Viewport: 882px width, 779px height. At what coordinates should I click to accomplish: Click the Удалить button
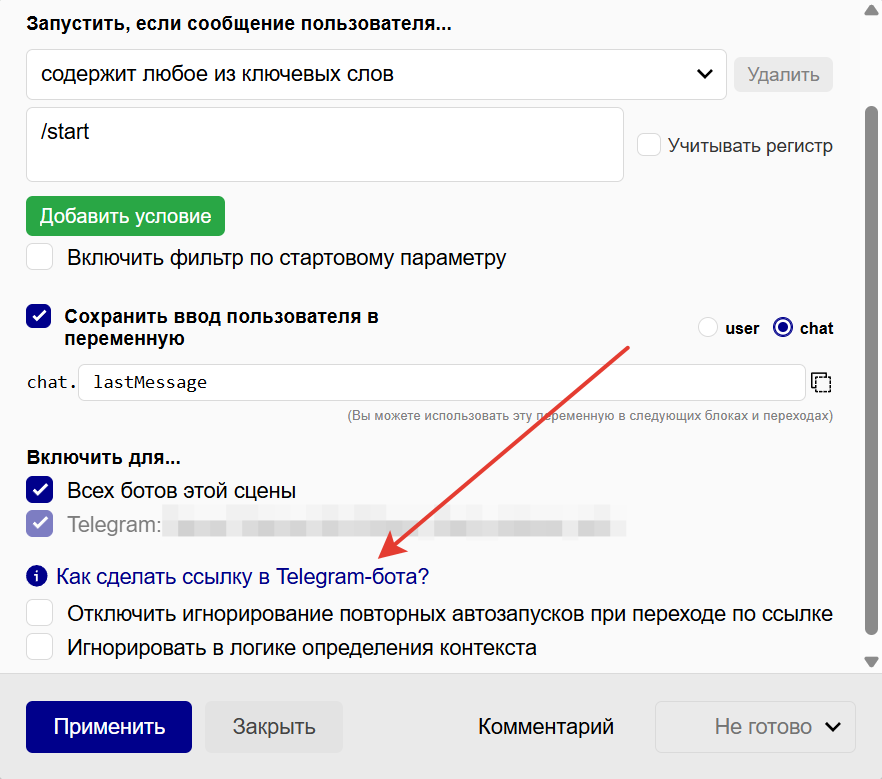pyautogui.click(x=783, y=74)
